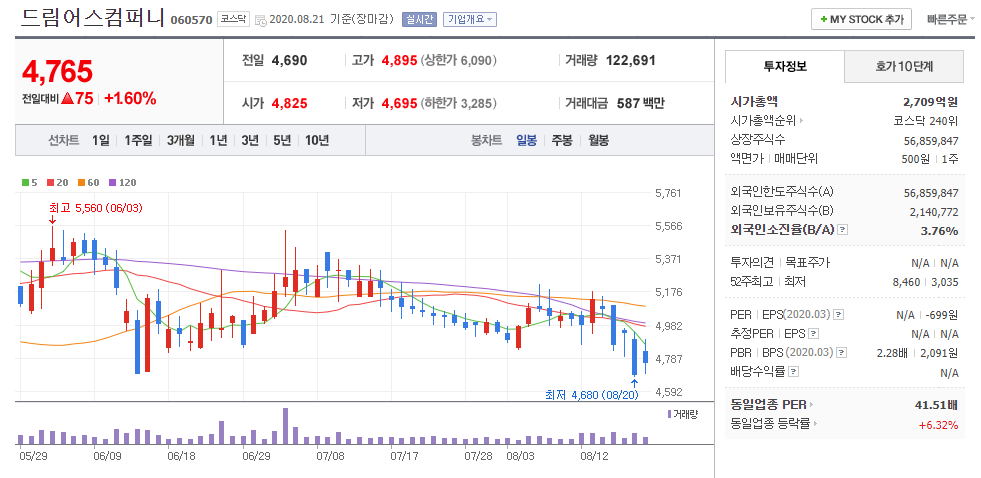Screen dimensions: 981x478
Task: Select the 3개월 line chart period
Action: 181,140
